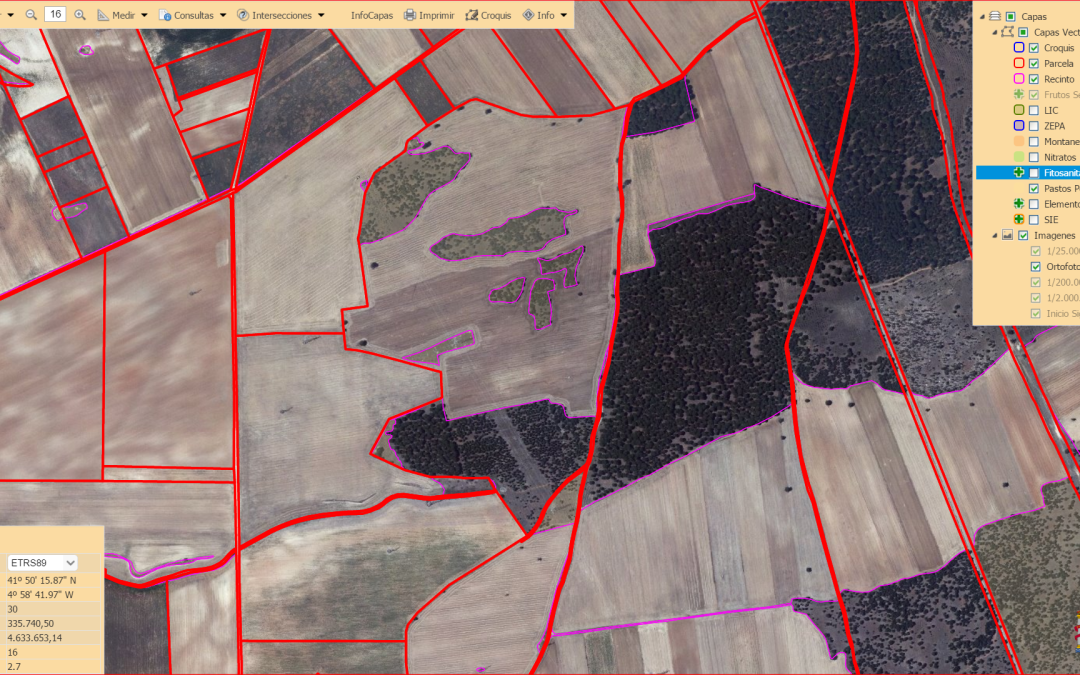Turn on the LIC layer checkbox
Image resolution: width=1080 pixels, height=675 pixels.
click(1034, 110)
